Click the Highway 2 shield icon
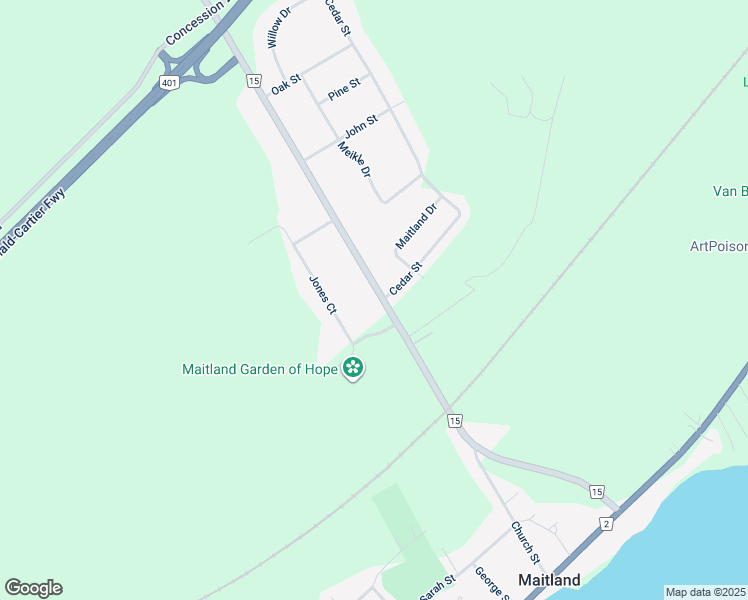 pos(606,525)
